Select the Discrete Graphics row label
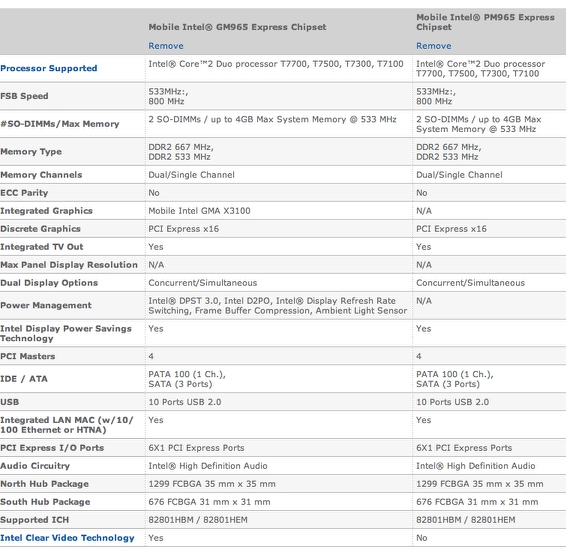Image resolution: width=566 pixels, height=553 pixels. pyautogui.click(x=40, y=229)
